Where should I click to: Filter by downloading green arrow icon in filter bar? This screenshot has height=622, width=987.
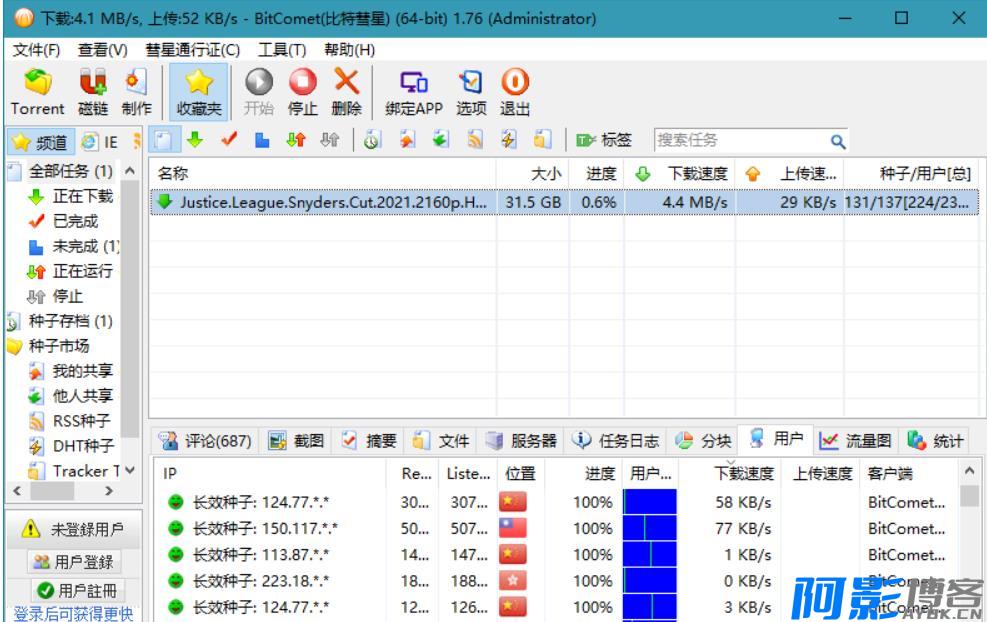[x=195, y=140]
